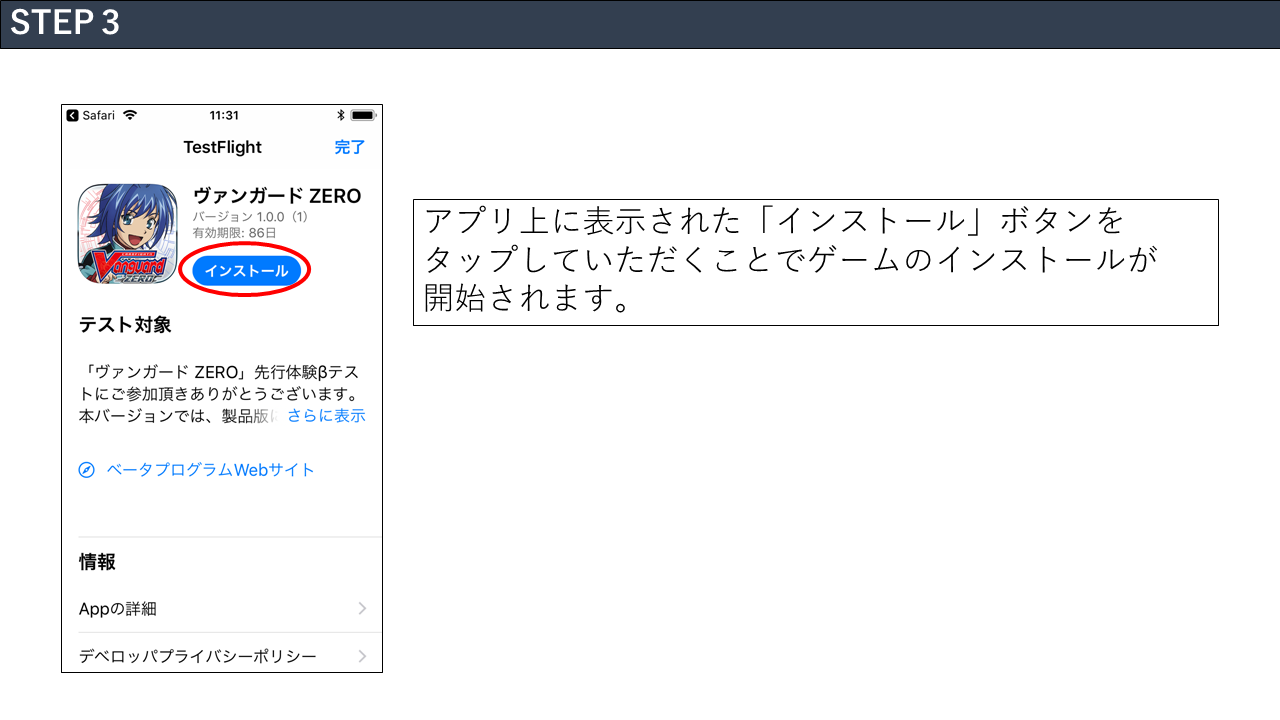This screenshot has width=1280, height=720.
Task: Tap the Safari back arrow in status bar
Action: (x=73, y=116)
